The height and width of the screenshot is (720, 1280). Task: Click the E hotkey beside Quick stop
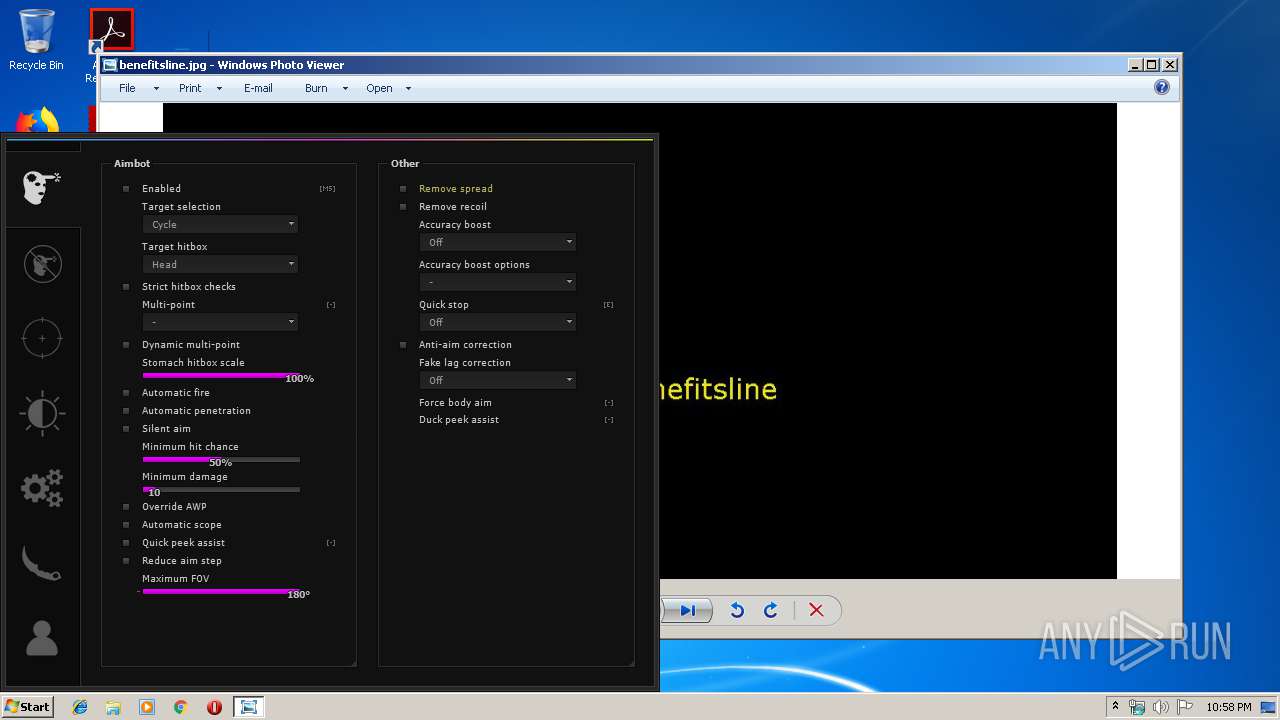pos(608,304)
